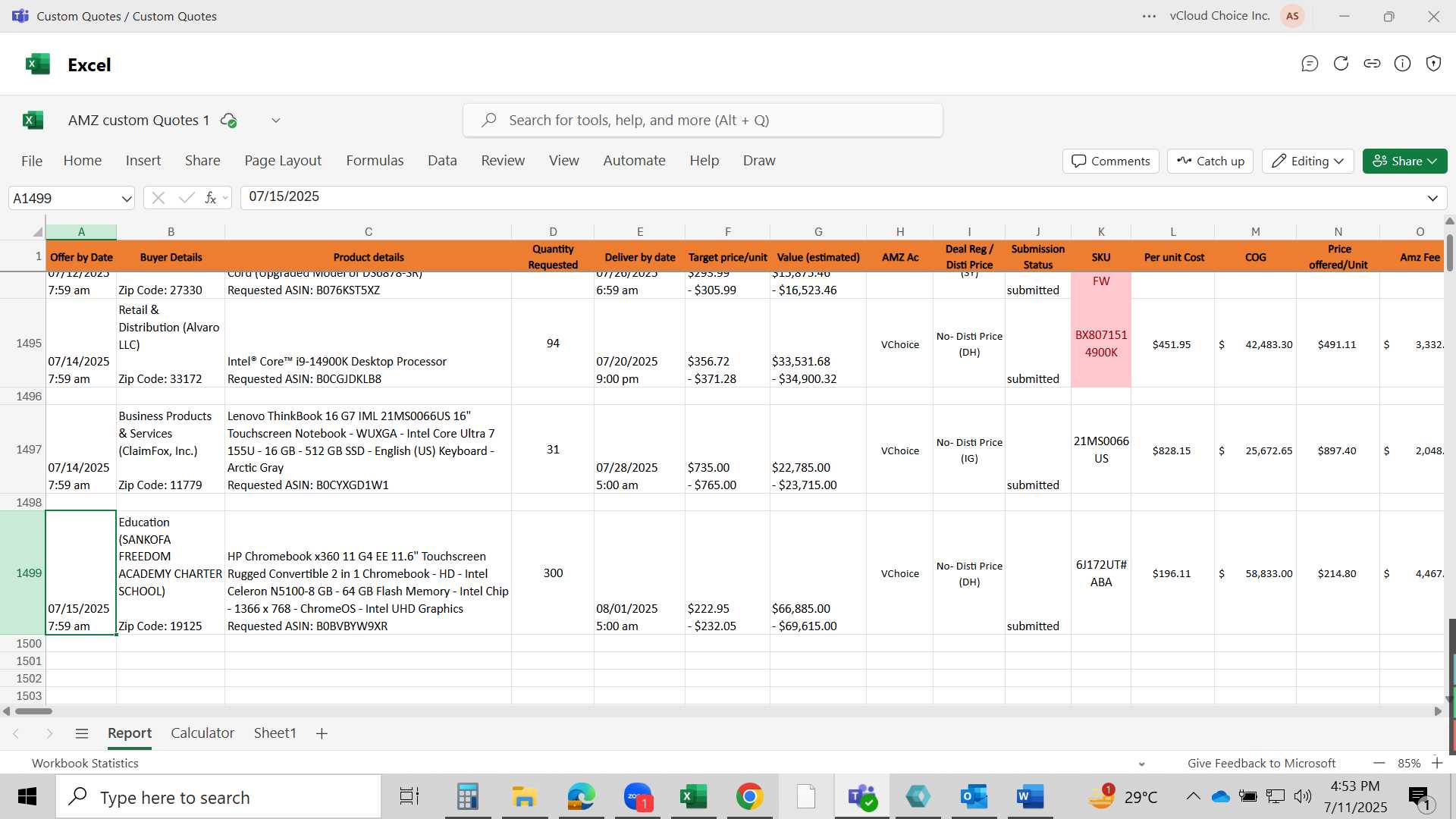
Task: Click the horizontal scrollbar thumb
Action: tap(33, 711)
